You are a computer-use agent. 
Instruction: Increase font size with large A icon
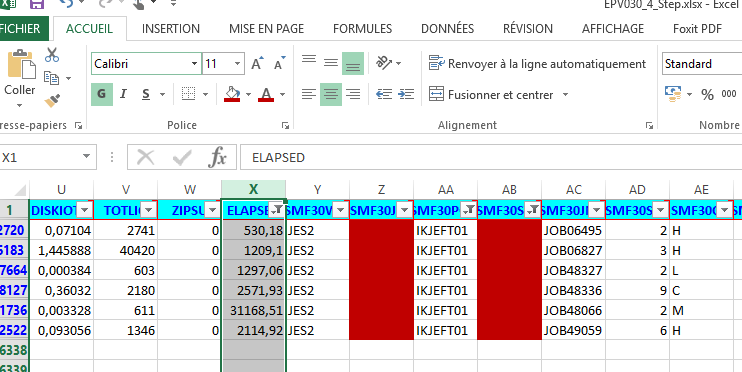pos(256,64)
